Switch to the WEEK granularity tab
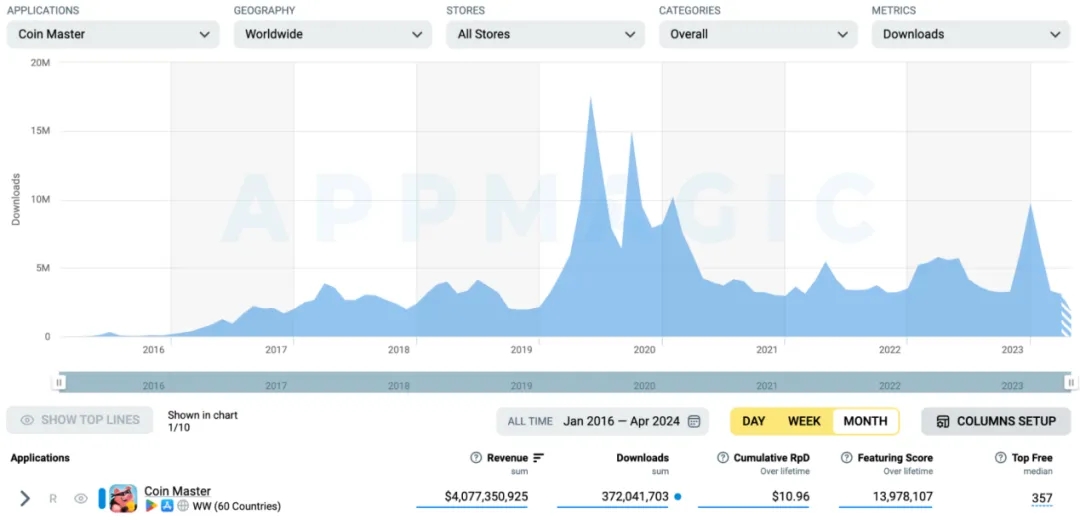This screenshot has height=520, width=1080. coord(804,421)
